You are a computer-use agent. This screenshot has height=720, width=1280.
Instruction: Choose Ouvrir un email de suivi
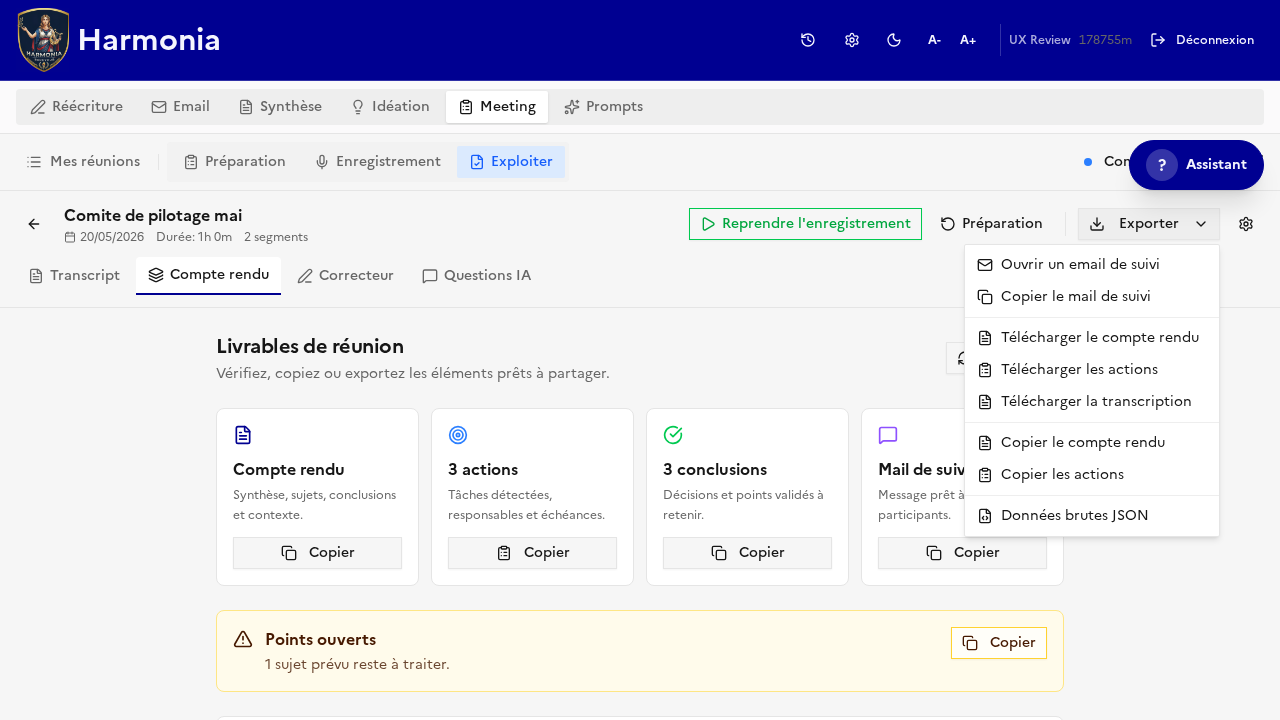point(1092,265)
